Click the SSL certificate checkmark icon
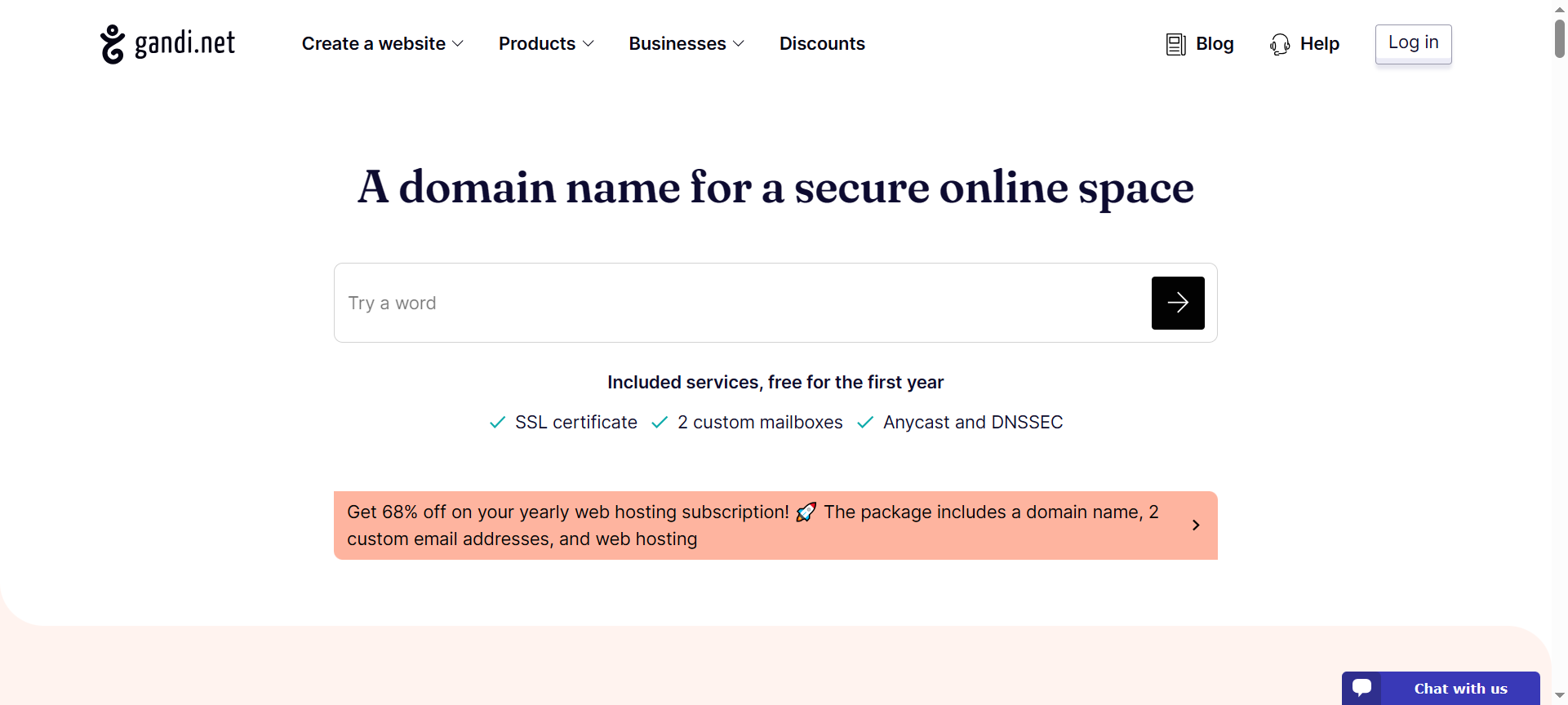The image size is (1568, 705). (497, 423)
